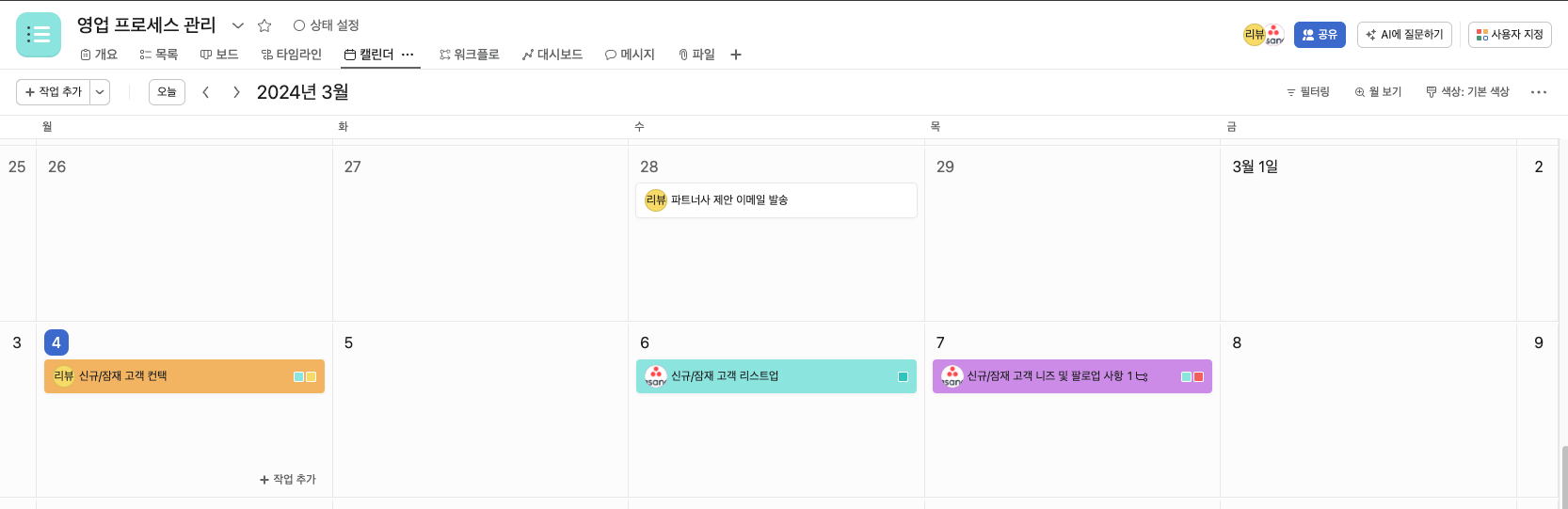Click the teal color tag on 신규/잠재 고객 리스트업
The height and width of the screenshot is (509, 1568).
903,376
